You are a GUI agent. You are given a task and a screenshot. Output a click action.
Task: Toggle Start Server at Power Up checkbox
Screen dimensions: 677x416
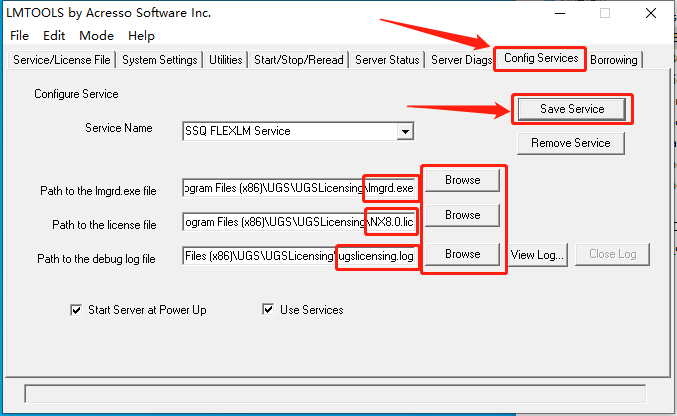pos(76,310)
